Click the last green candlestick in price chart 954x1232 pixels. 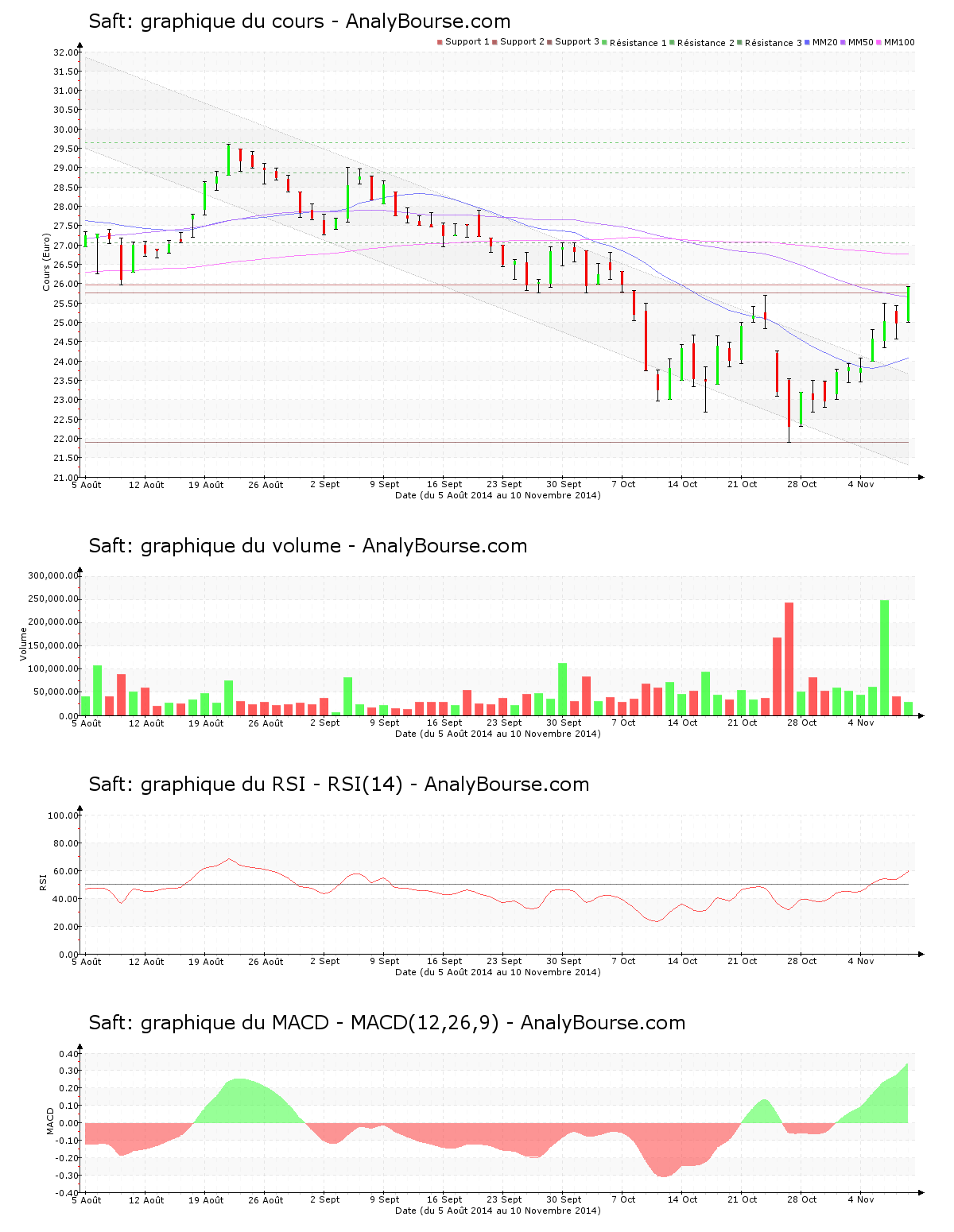click(x=908, y=304)
